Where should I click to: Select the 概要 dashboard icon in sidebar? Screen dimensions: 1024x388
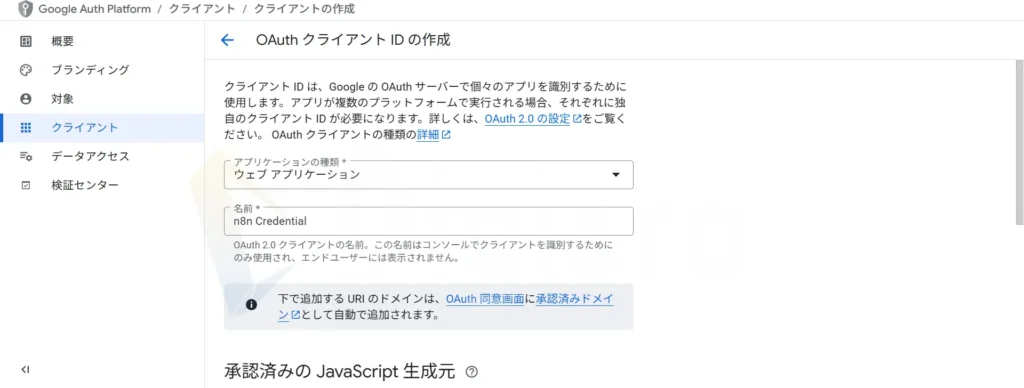25,41
